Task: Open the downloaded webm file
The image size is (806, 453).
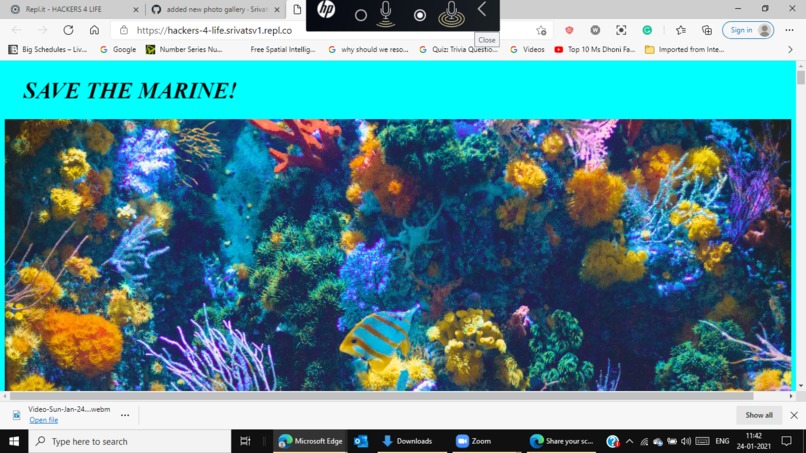Action: tap(44, 420)
